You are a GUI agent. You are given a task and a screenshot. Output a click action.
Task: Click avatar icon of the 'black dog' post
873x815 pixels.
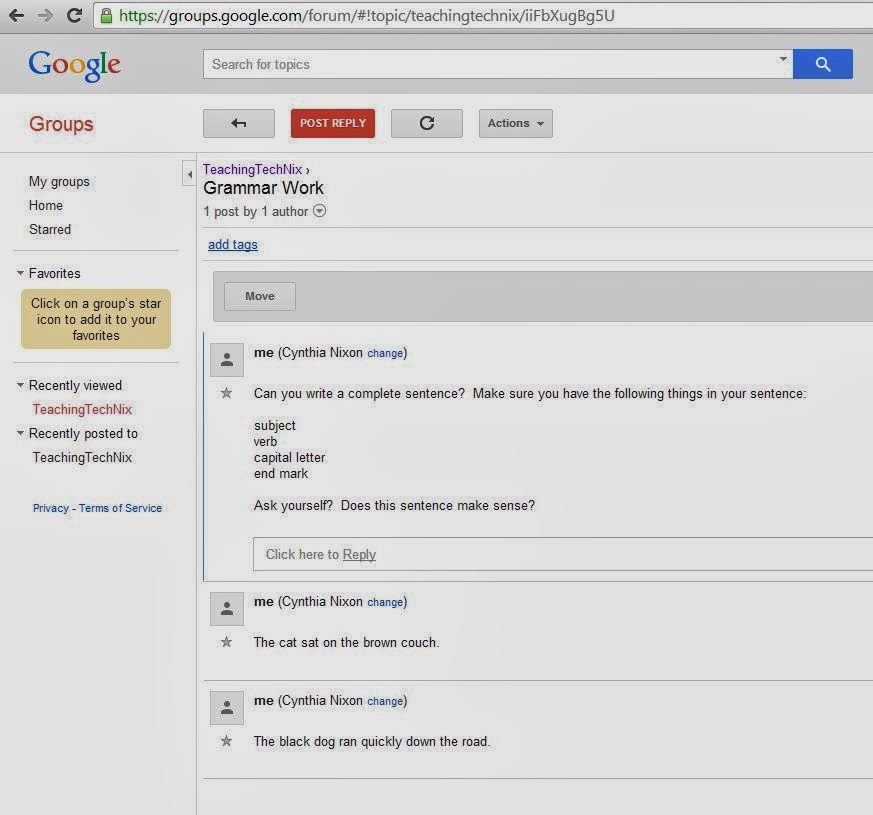coord(227,708)
